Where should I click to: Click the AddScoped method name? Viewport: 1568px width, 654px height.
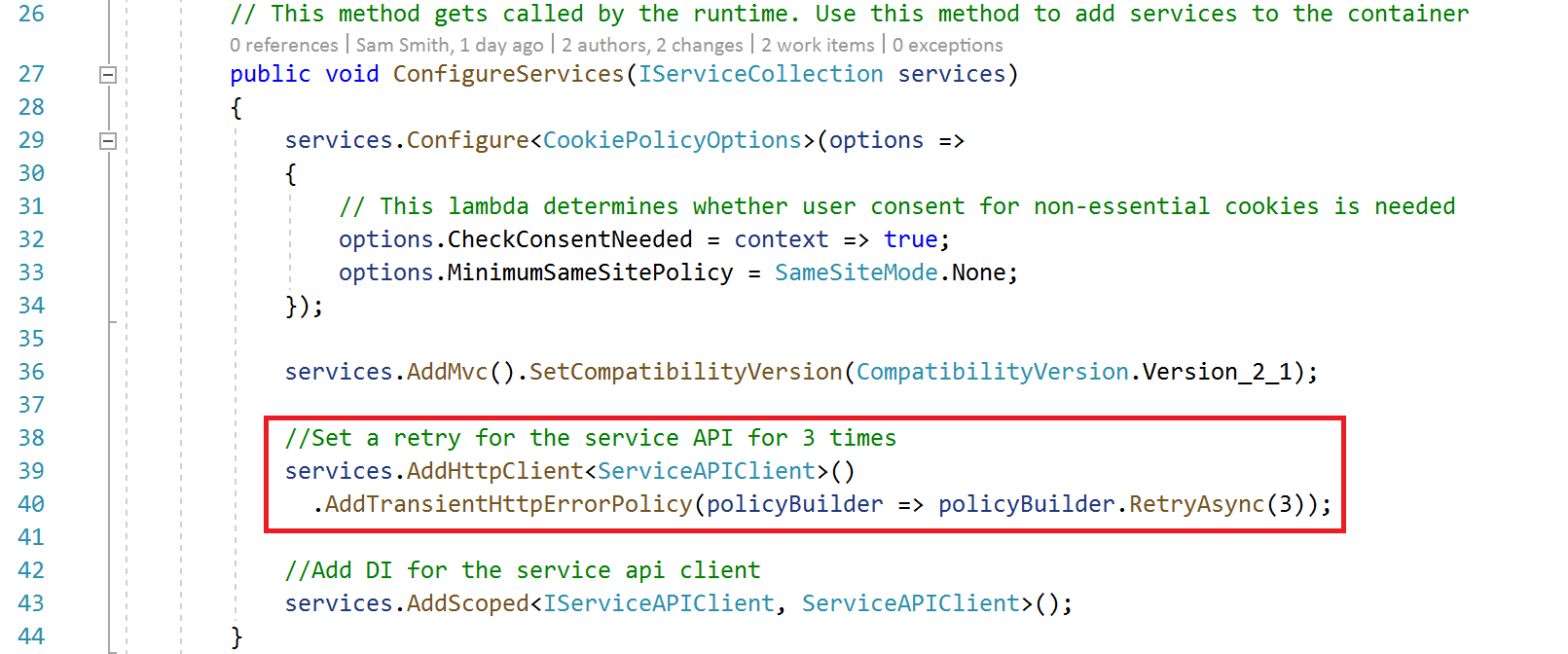[467, 603]
